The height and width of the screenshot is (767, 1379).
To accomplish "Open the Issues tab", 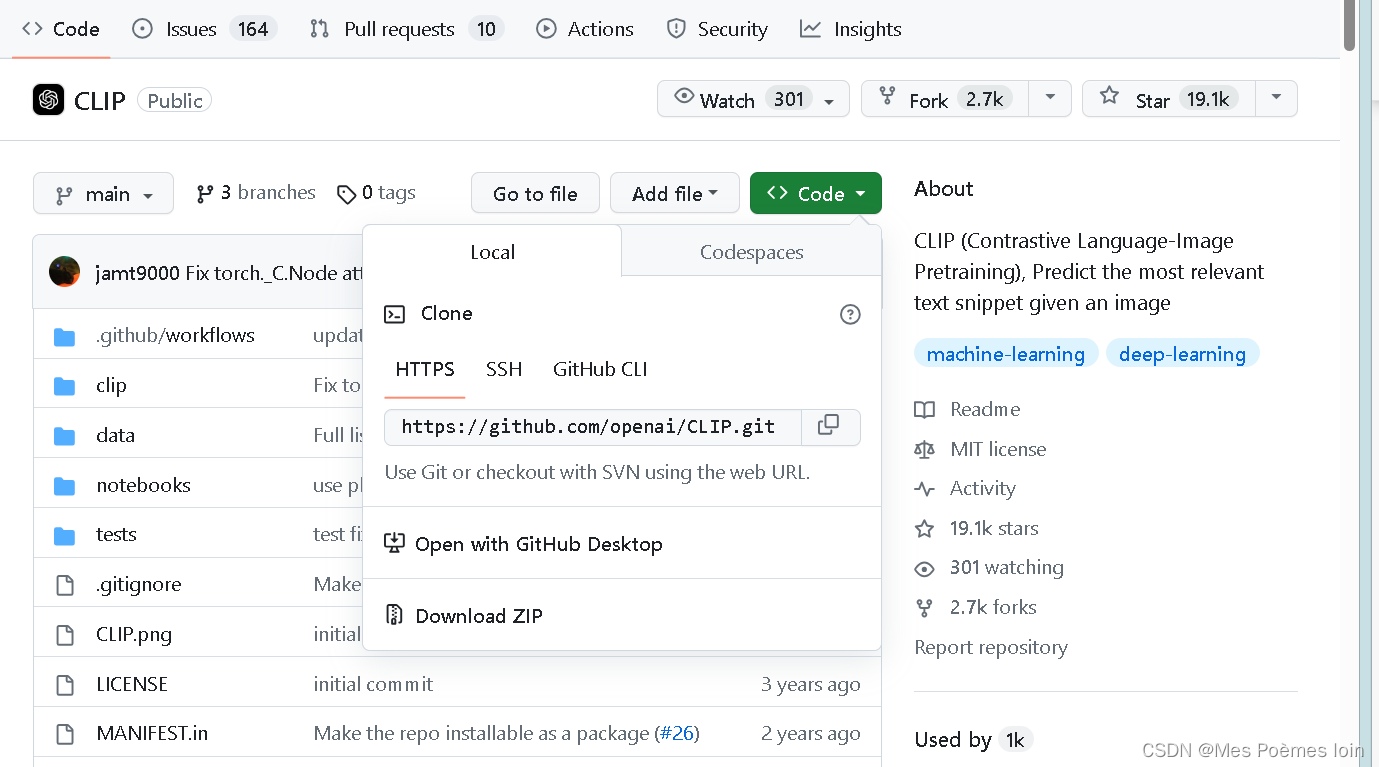I will (204, 29).
